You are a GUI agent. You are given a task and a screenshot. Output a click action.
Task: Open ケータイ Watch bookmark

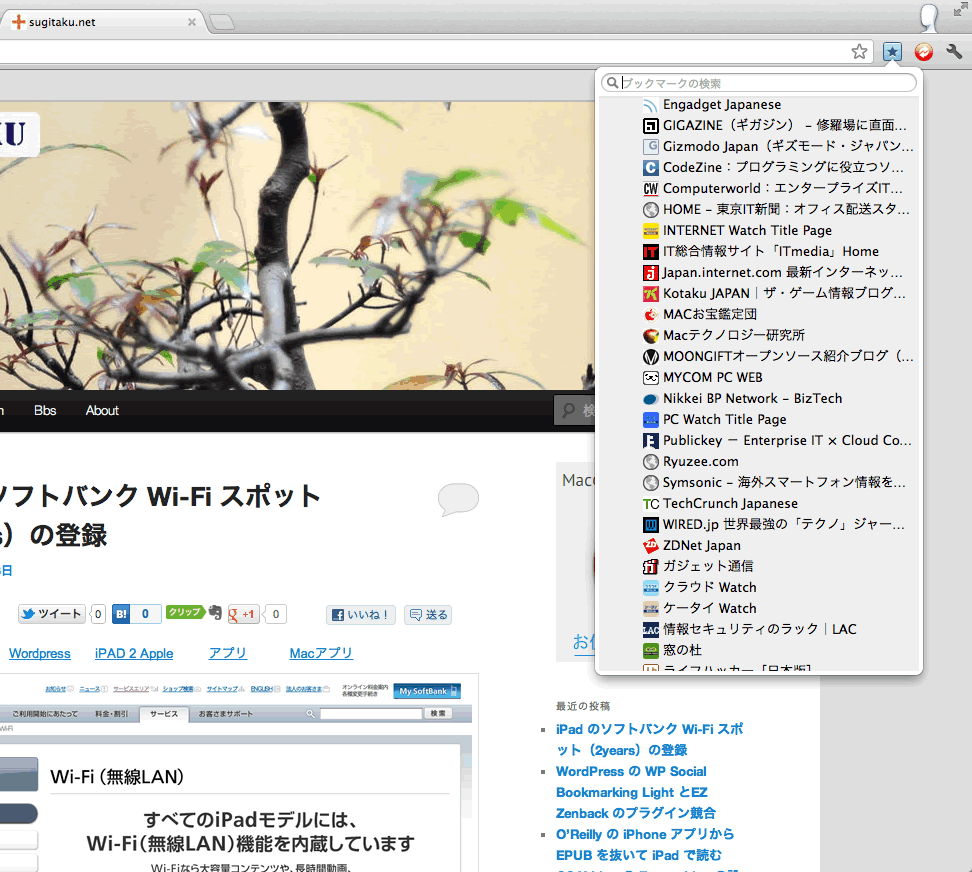click(x=759, y=609)
